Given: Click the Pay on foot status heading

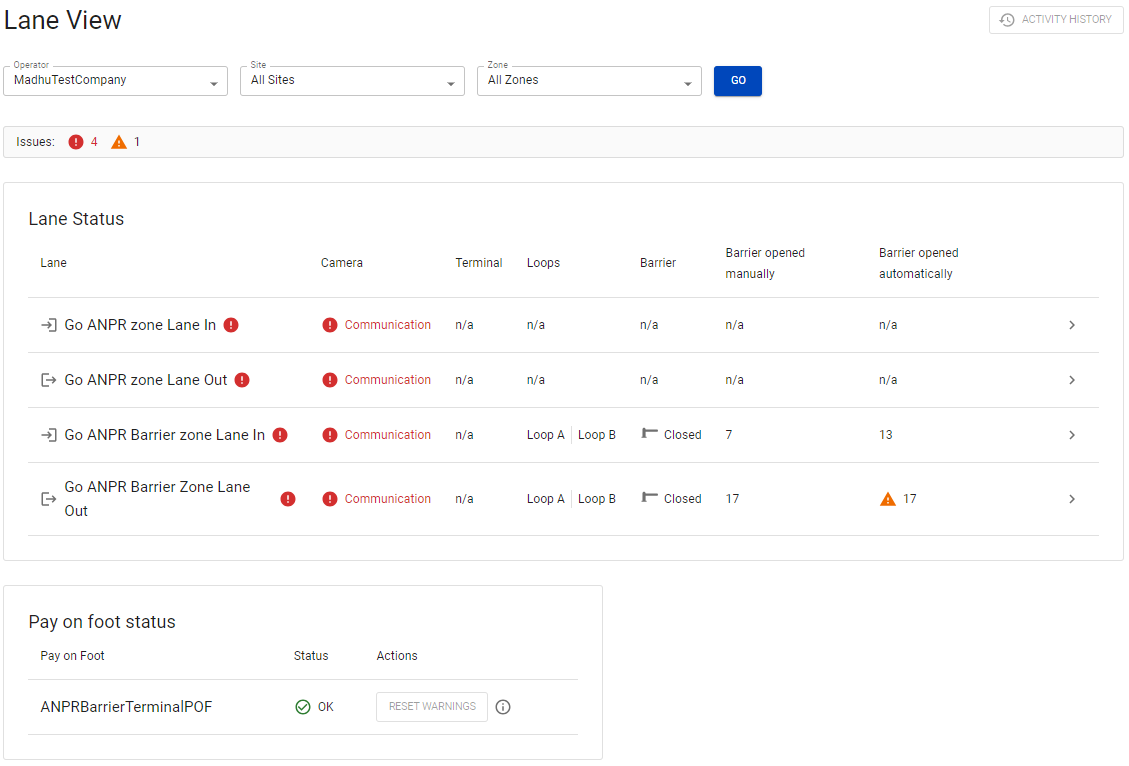Looking at the screenshot, I should click(102, 622).
